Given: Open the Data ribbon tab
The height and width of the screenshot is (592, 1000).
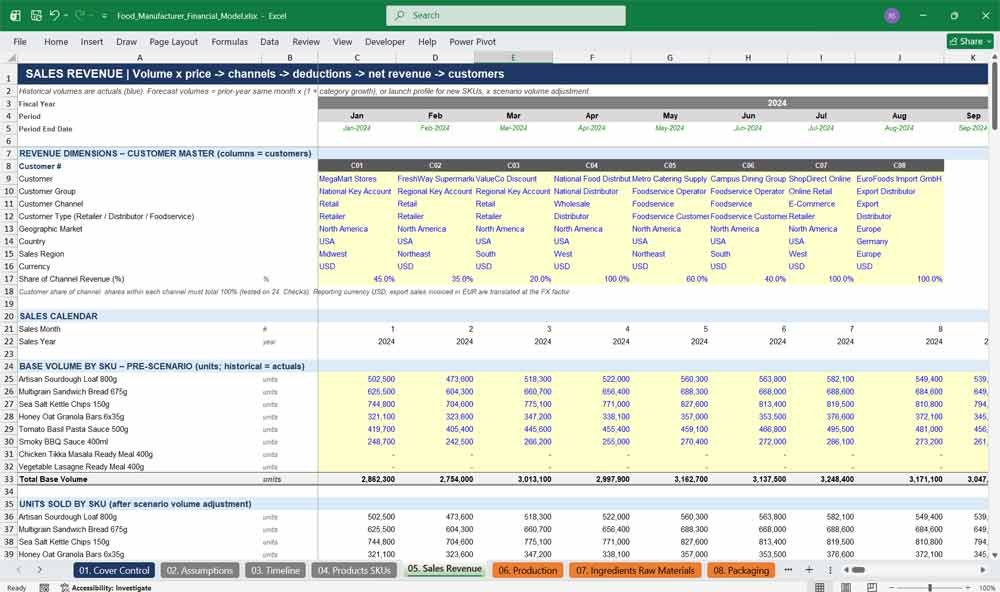Looking at the screenshot, I should pos(269,41).
